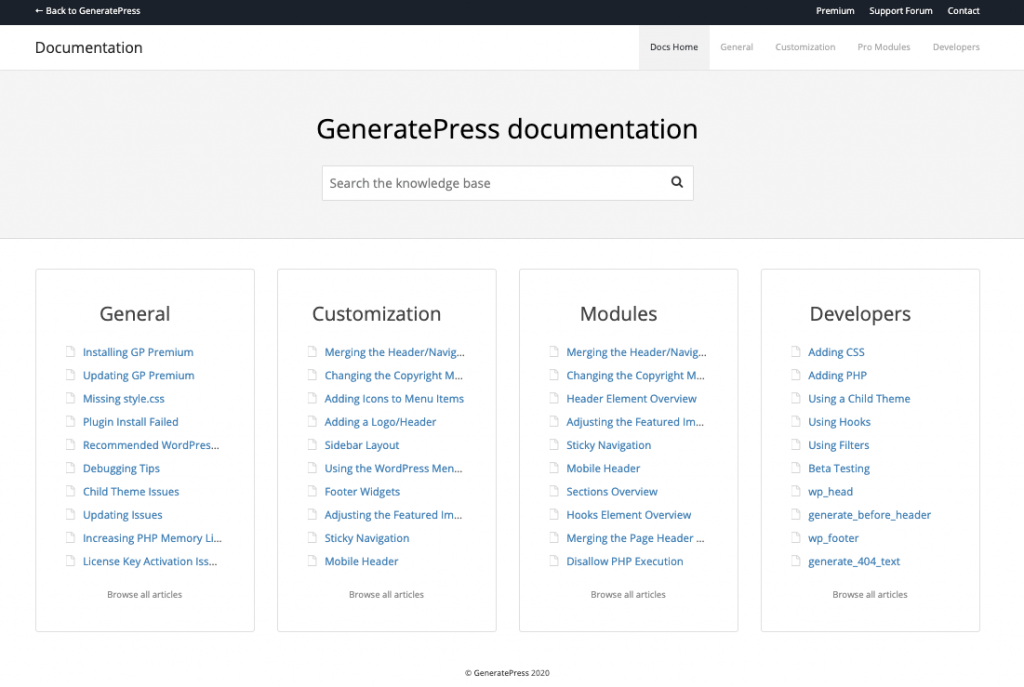Browse all articles in Customization card
This screenshot has width=1024, height=687.
[x=386, y=594]
